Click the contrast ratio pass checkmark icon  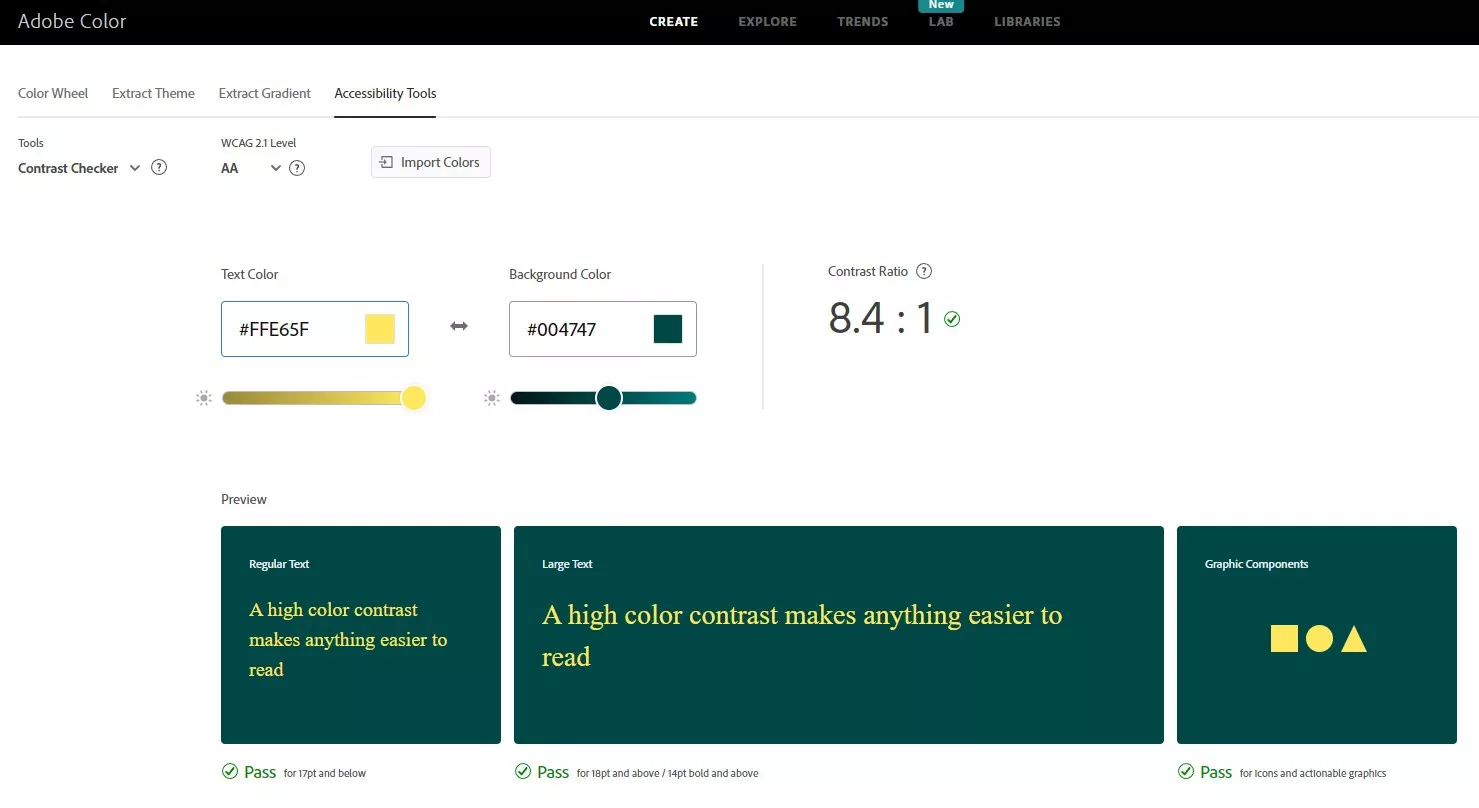tap(952, 319)
